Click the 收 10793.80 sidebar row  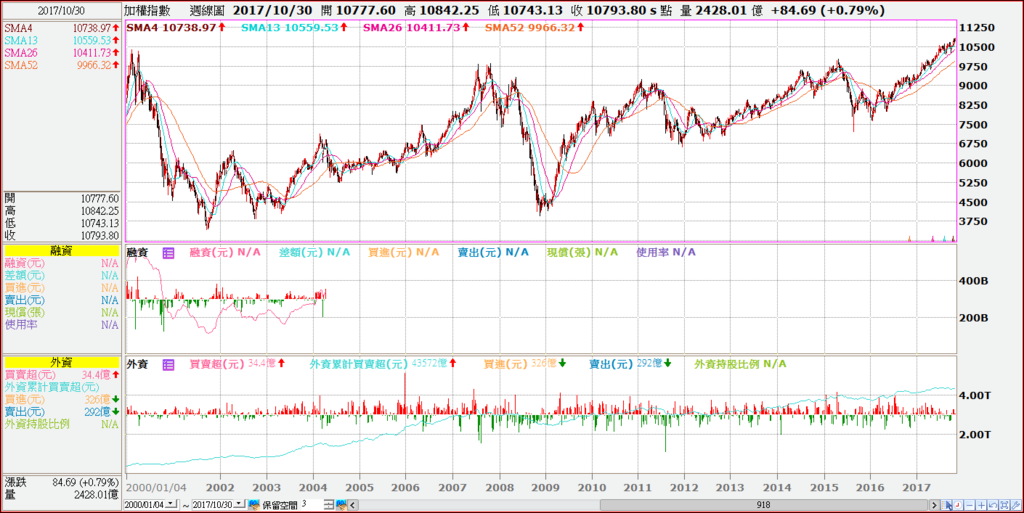[x=61, y=236]
